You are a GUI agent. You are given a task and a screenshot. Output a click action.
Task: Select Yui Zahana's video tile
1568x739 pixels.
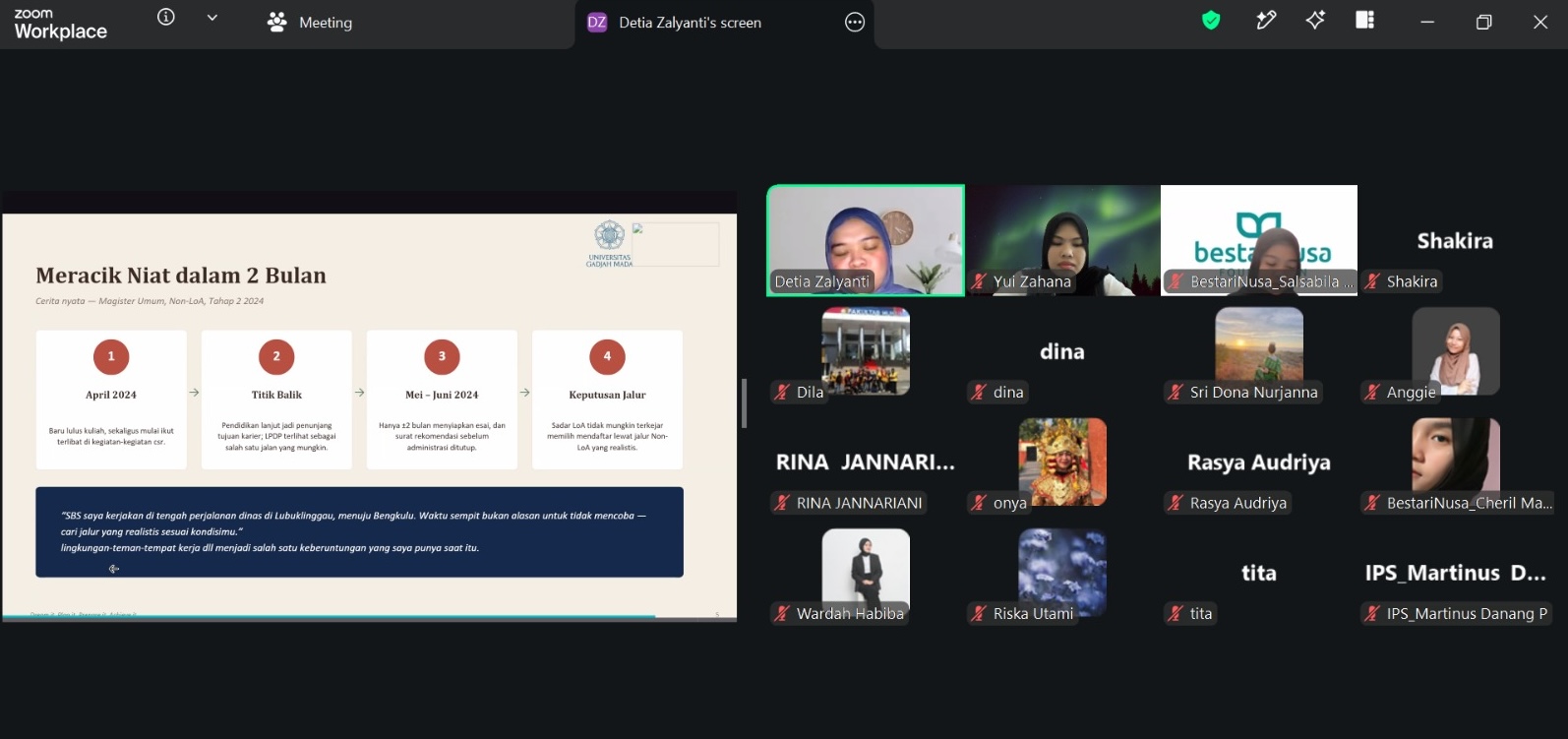[x=1062, y=240]
